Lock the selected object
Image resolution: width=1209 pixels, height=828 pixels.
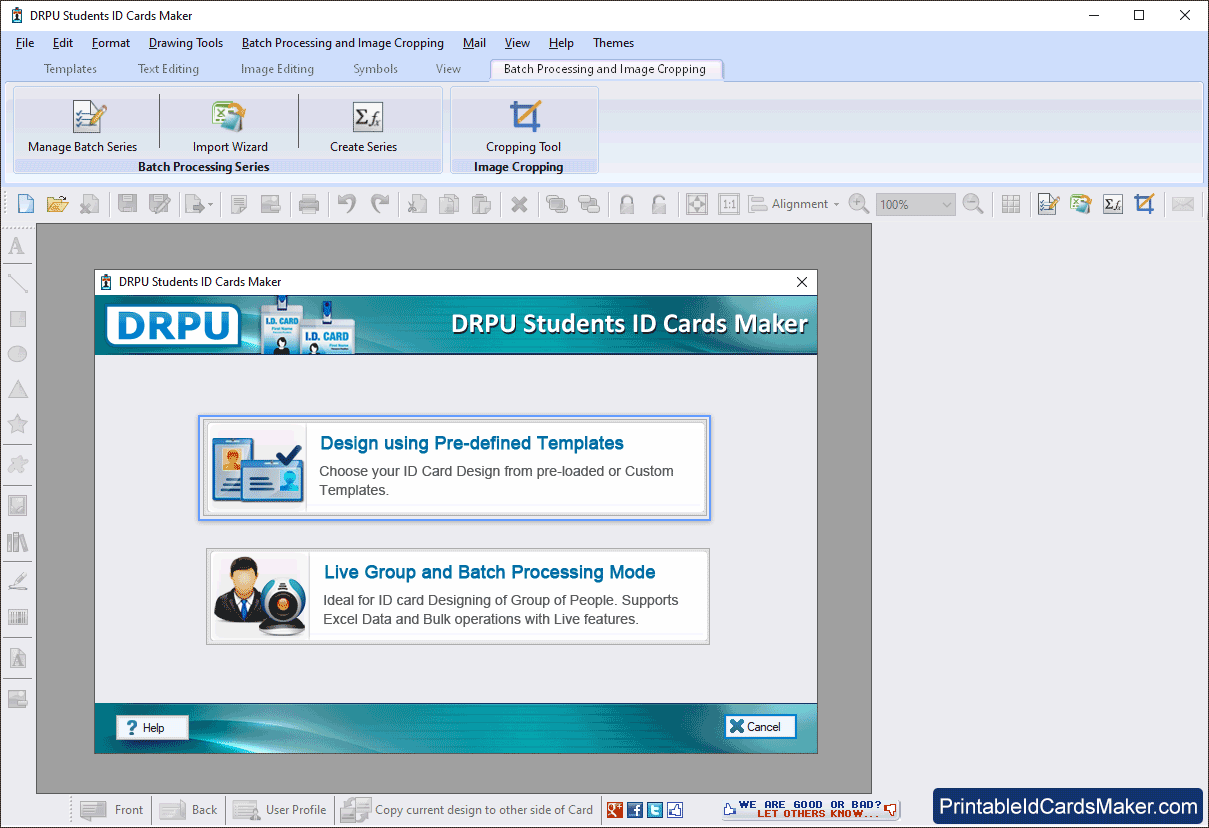627,204
